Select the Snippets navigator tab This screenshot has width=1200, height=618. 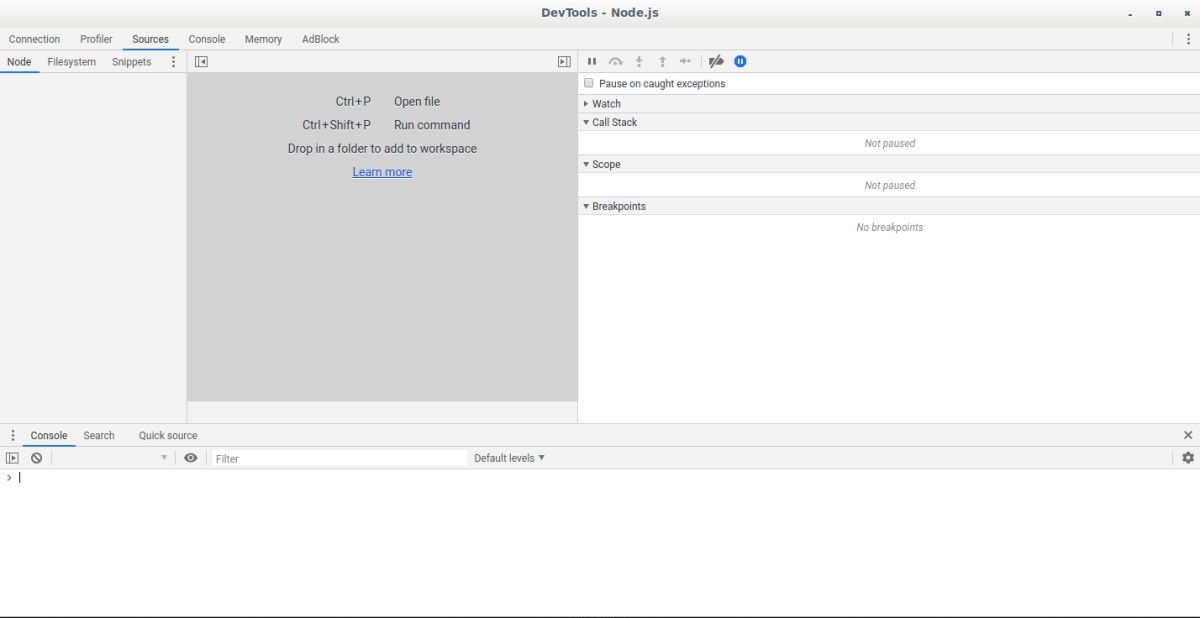pyautogui.click(x=131, y=61)
